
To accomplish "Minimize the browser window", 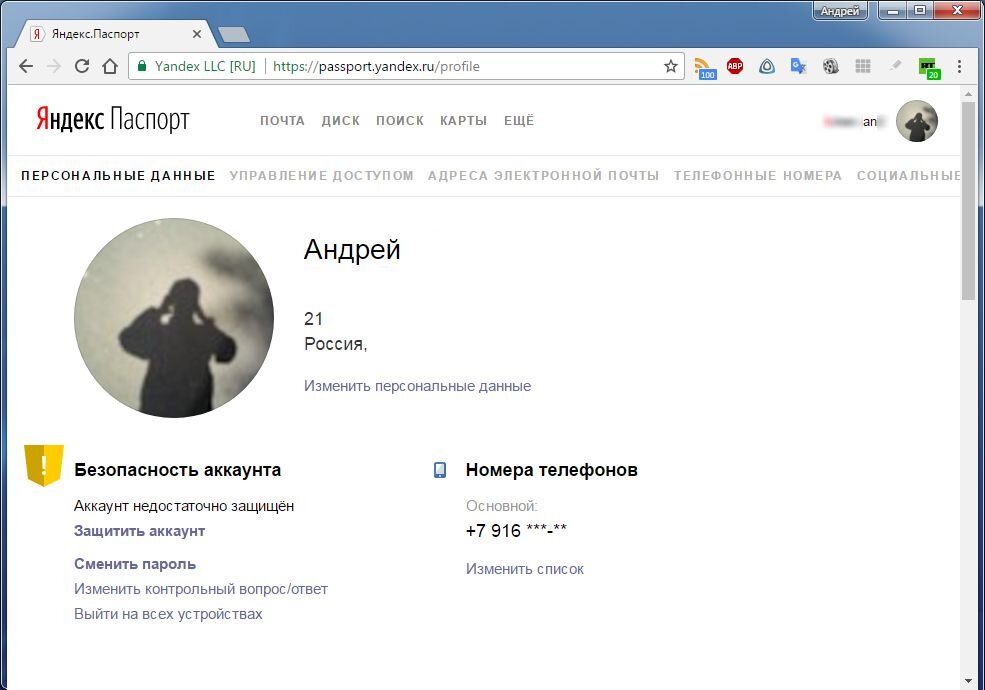I will tap(892, 11).
